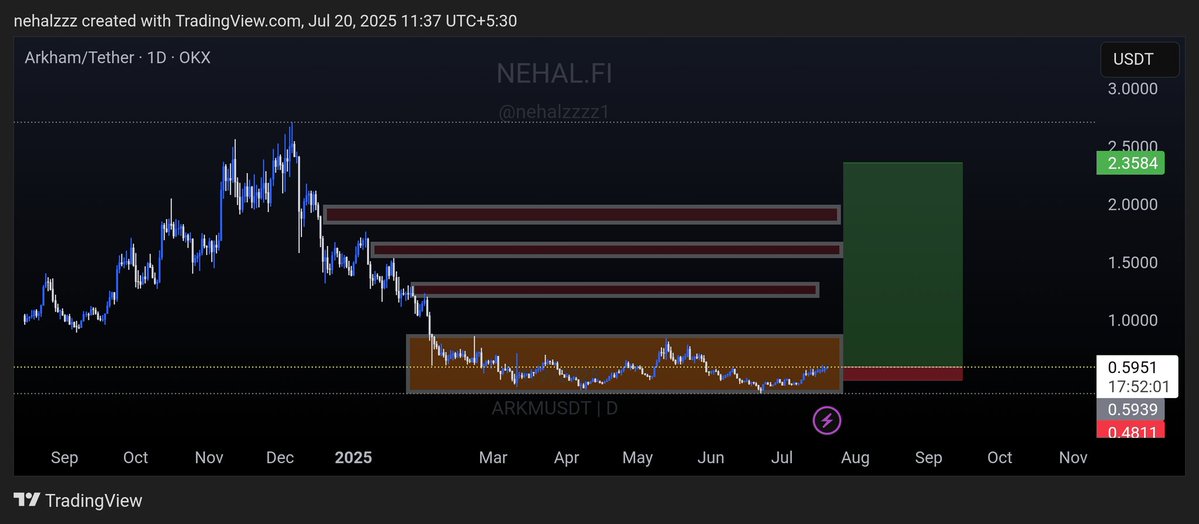Select the topmost dark red resistance rectangle

pyautogui.click(x=582, y=214)
